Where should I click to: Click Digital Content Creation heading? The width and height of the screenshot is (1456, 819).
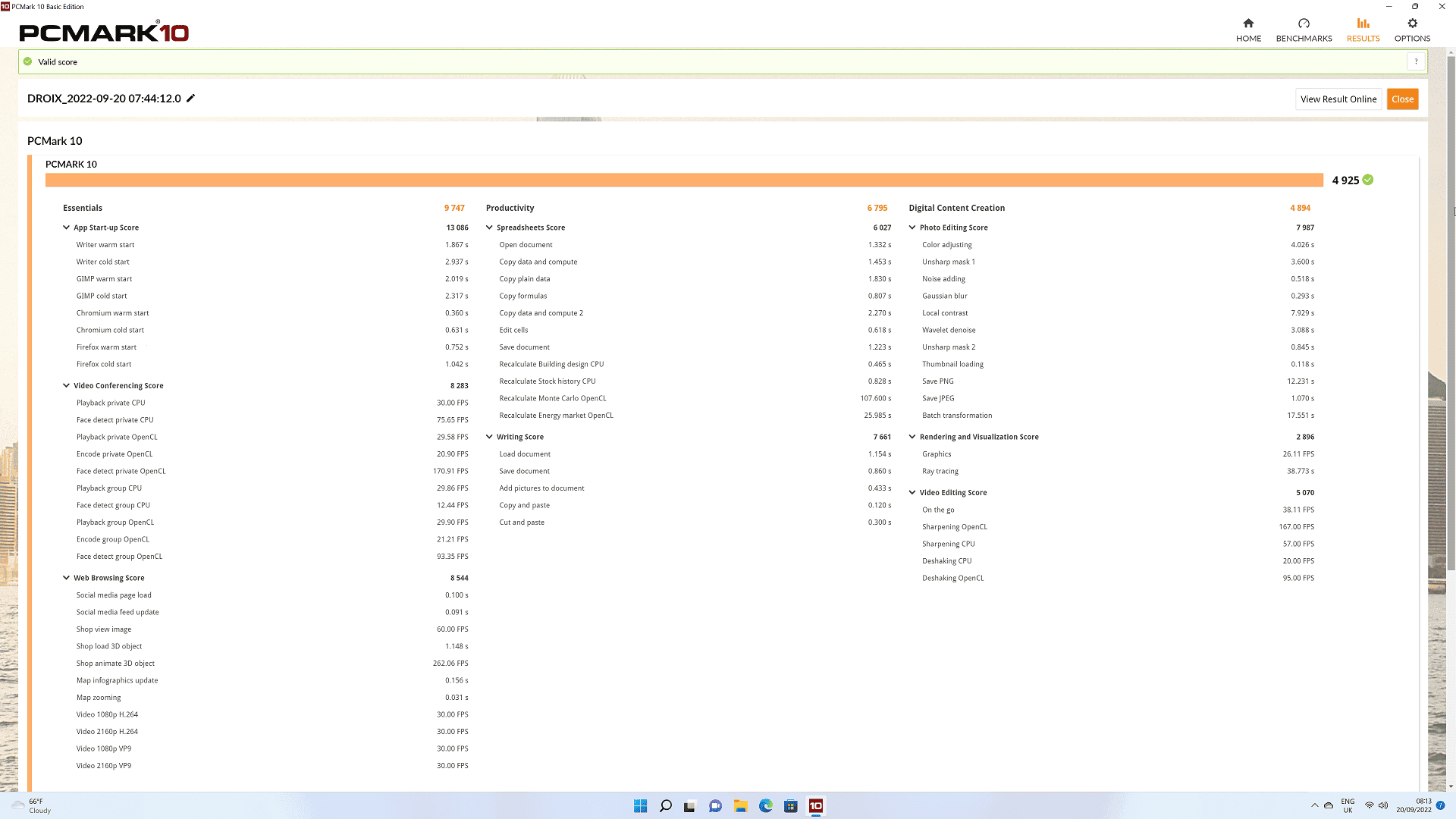pos(956,208)
